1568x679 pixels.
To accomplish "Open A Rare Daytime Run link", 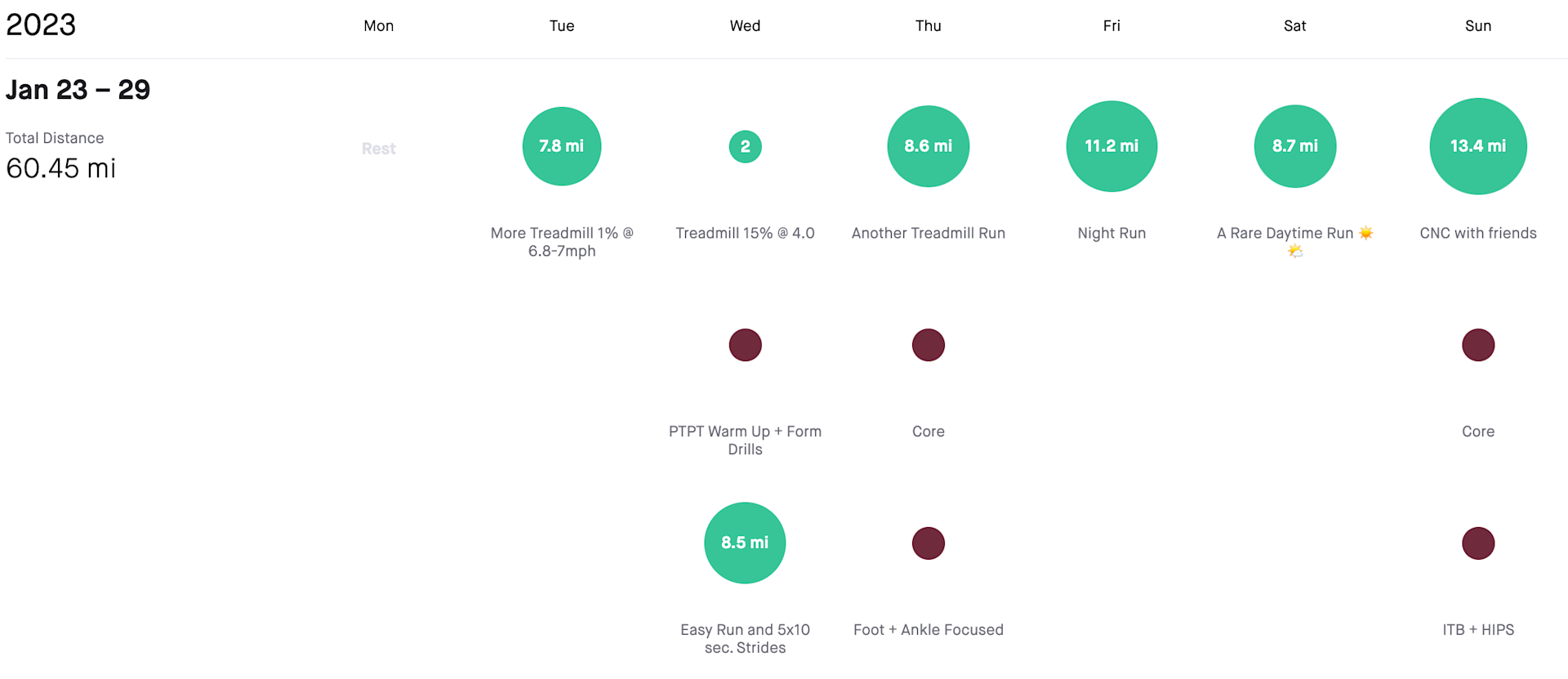I will click(1285, 233).
